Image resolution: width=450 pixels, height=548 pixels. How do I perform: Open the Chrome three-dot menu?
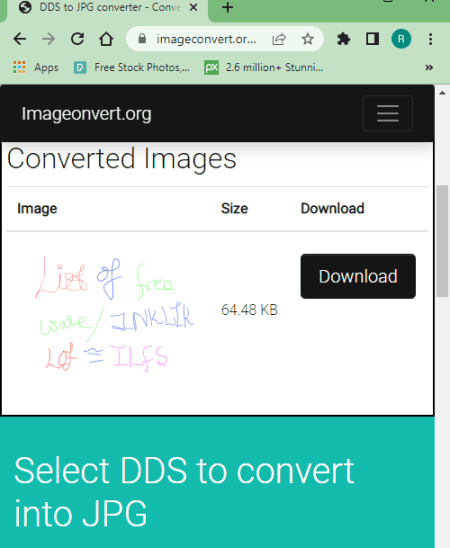coord(430,39)
